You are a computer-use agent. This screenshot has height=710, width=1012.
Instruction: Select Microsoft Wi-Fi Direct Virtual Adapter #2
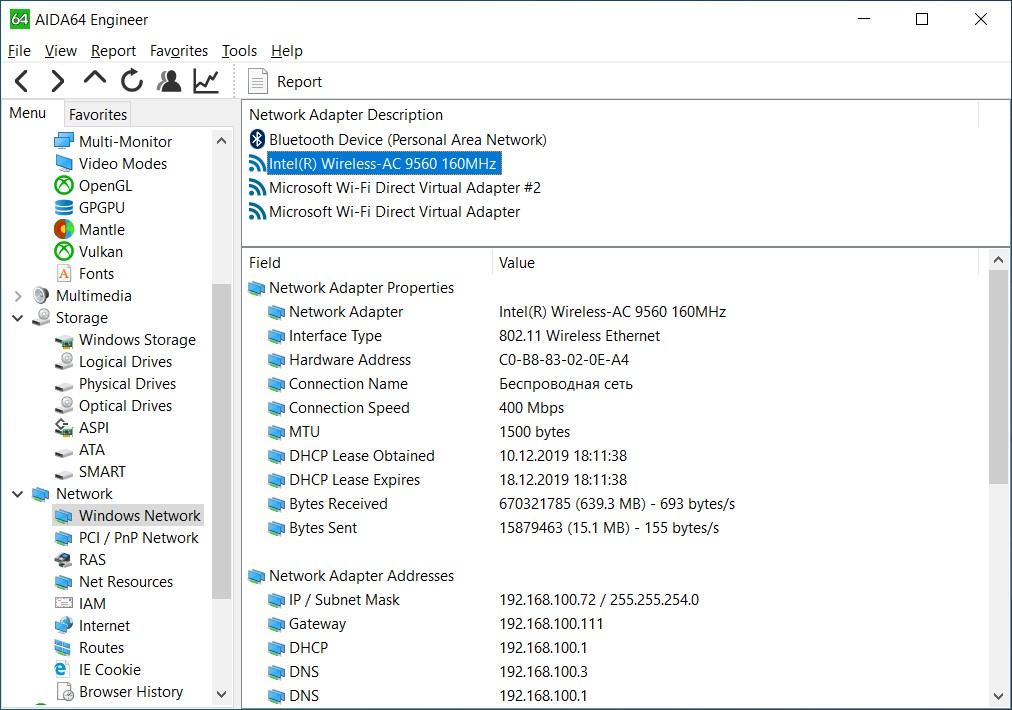click(x=404, y=188)
